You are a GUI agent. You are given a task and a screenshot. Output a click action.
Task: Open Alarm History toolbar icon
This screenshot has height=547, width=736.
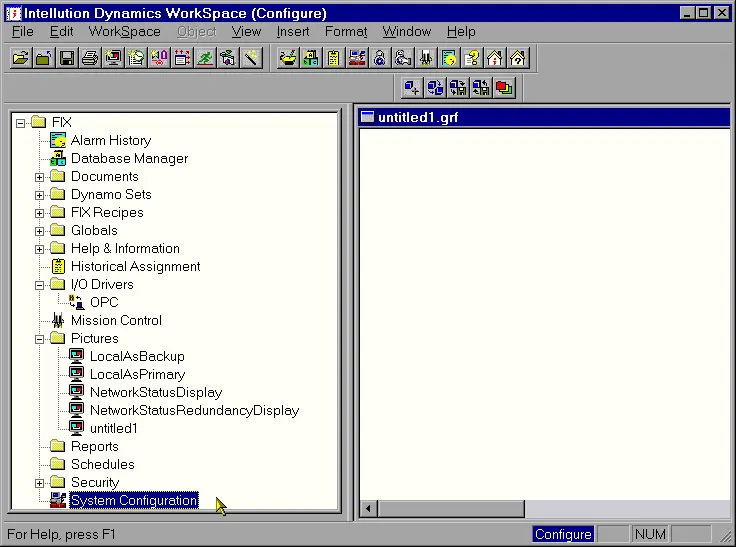(449, 58)
